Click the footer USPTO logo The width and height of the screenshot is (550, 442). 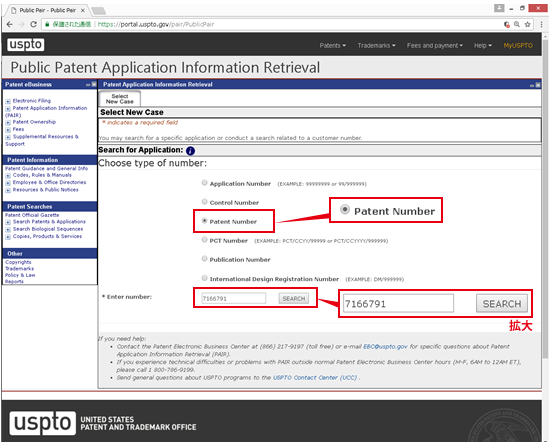click(x=42, y=423)
